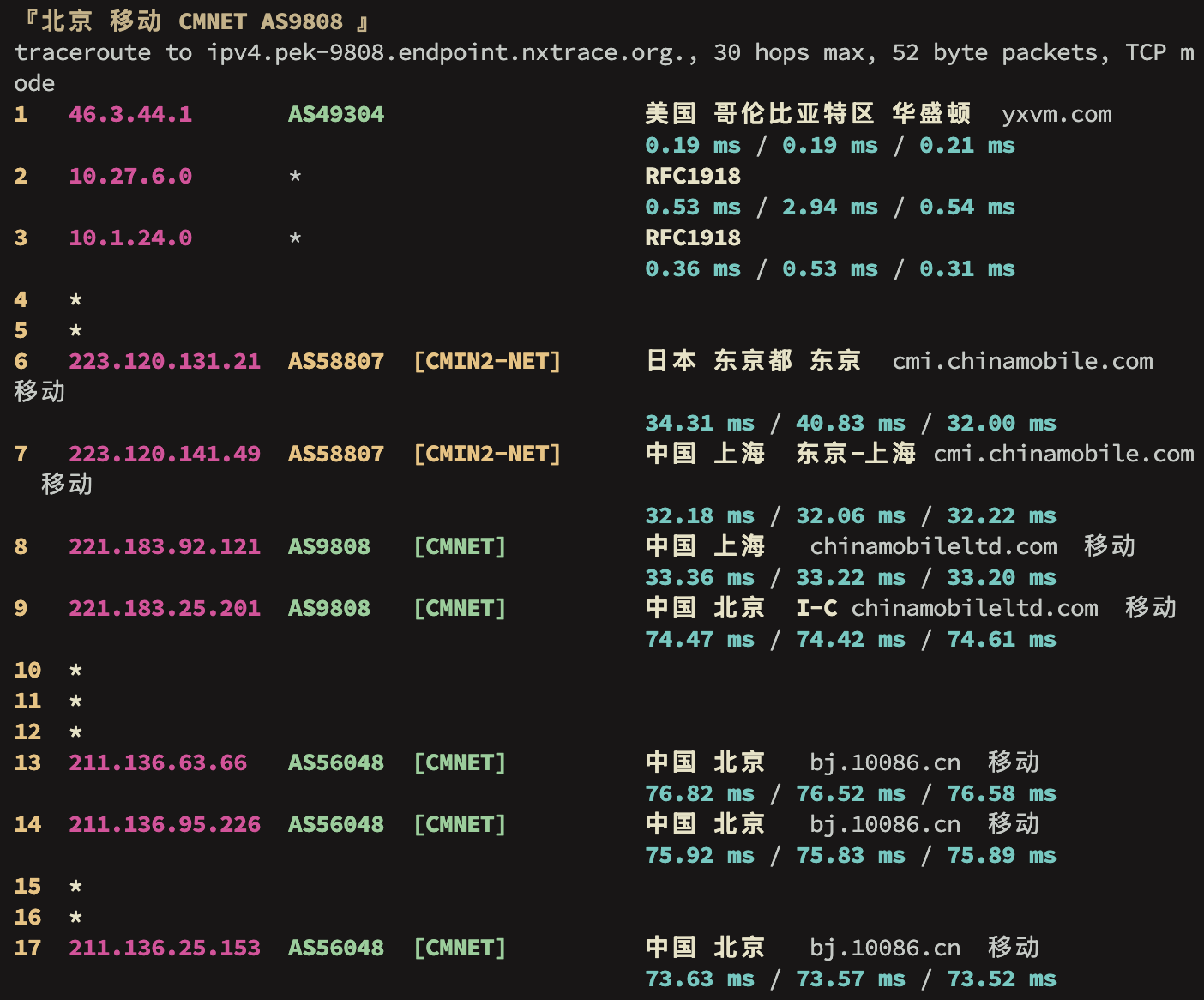Select IP 221.183.25.201 on hop 9

[165, 608]
